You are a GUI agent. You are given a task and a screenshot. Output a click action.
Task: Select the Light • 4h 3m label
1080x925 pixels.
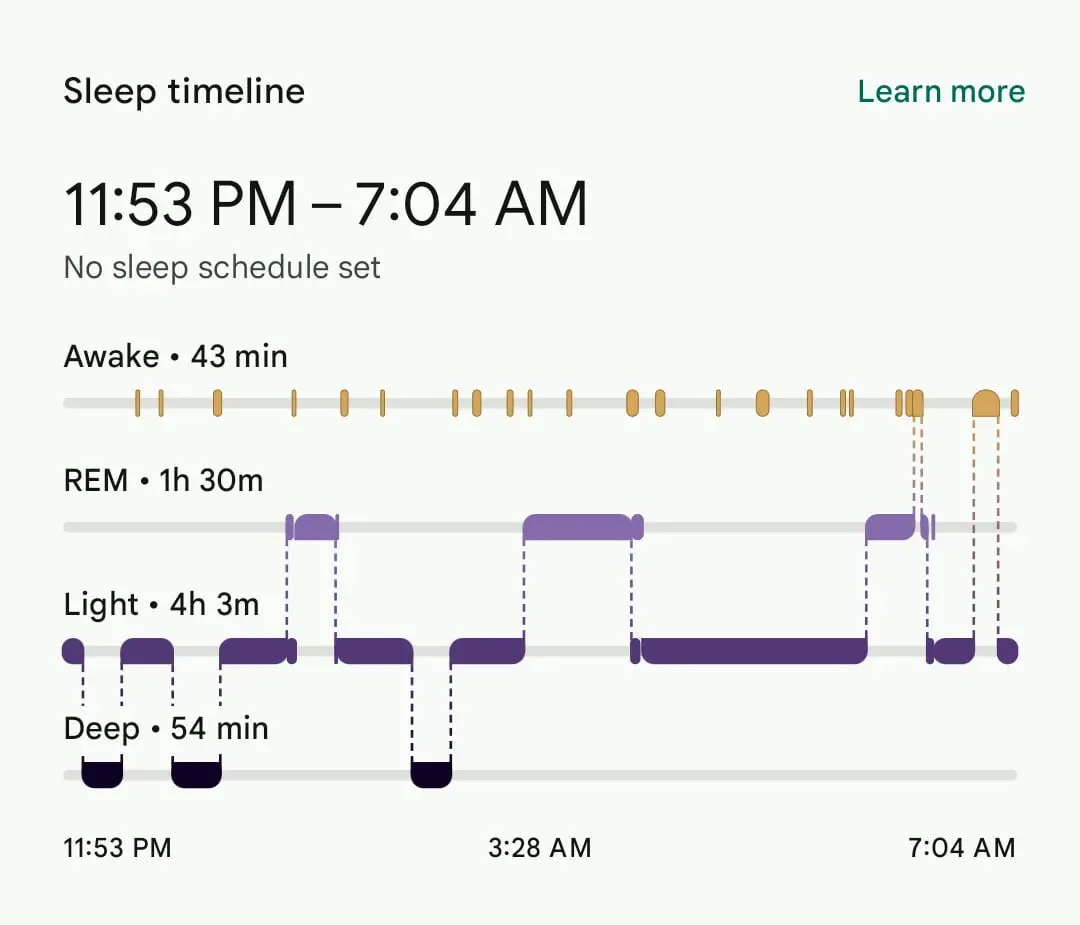click(x=162, y=604)
